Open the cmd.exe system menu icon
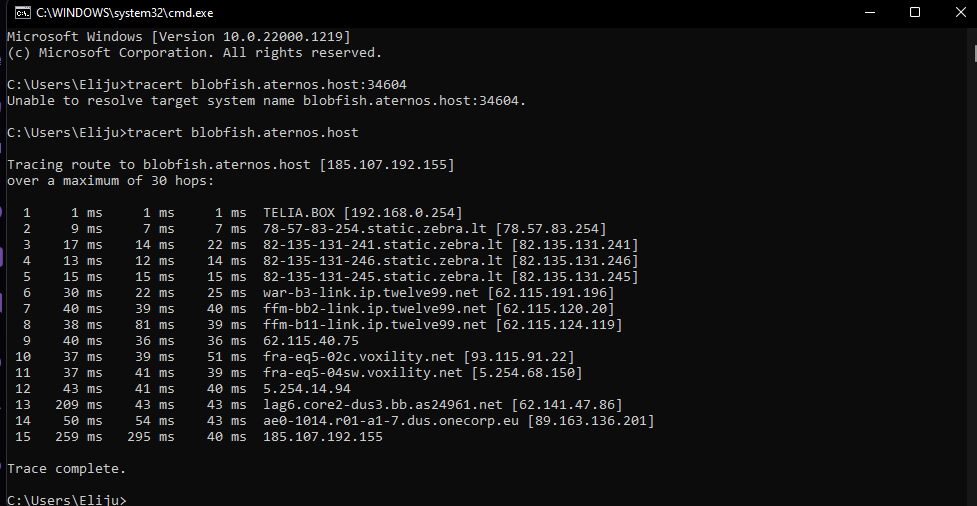Image resolution: width=977 pixels, height=506 pixels. [22, 12]
